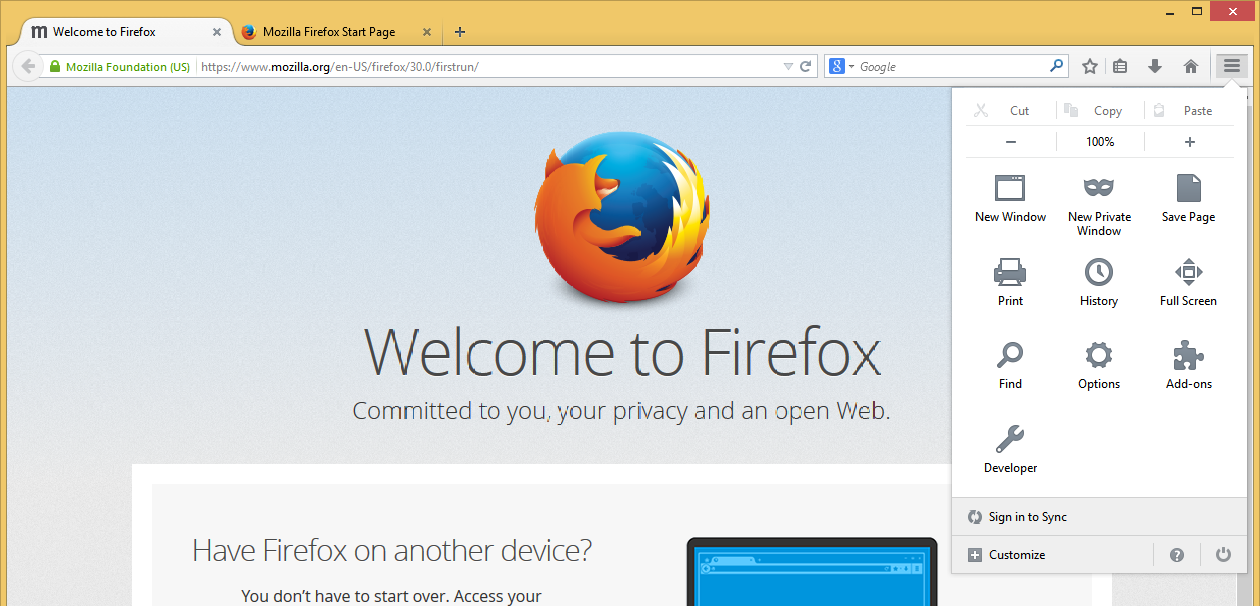The image size is (1260, 606).
Task: Open Customize in the menu footer
Action: [x=1007, y=555]
